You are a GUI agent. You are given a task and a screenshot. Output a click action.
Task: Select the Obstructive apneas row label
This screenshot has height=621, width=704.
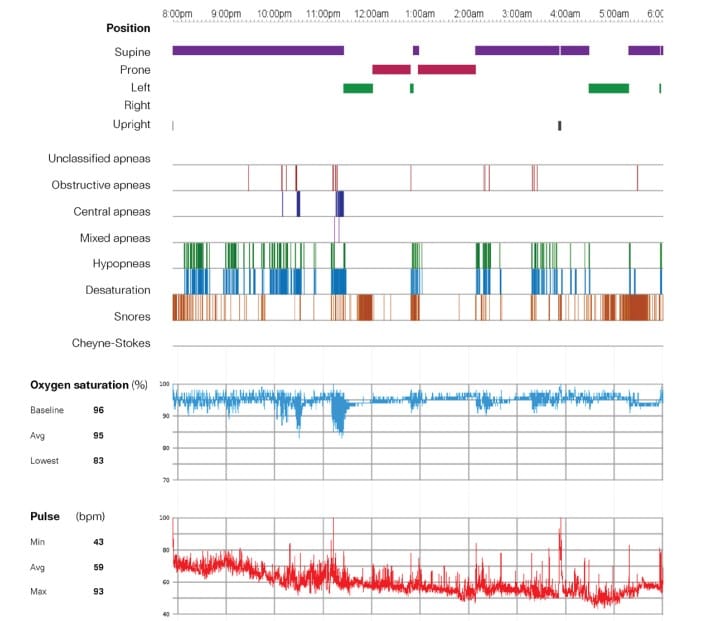(101, 185)
